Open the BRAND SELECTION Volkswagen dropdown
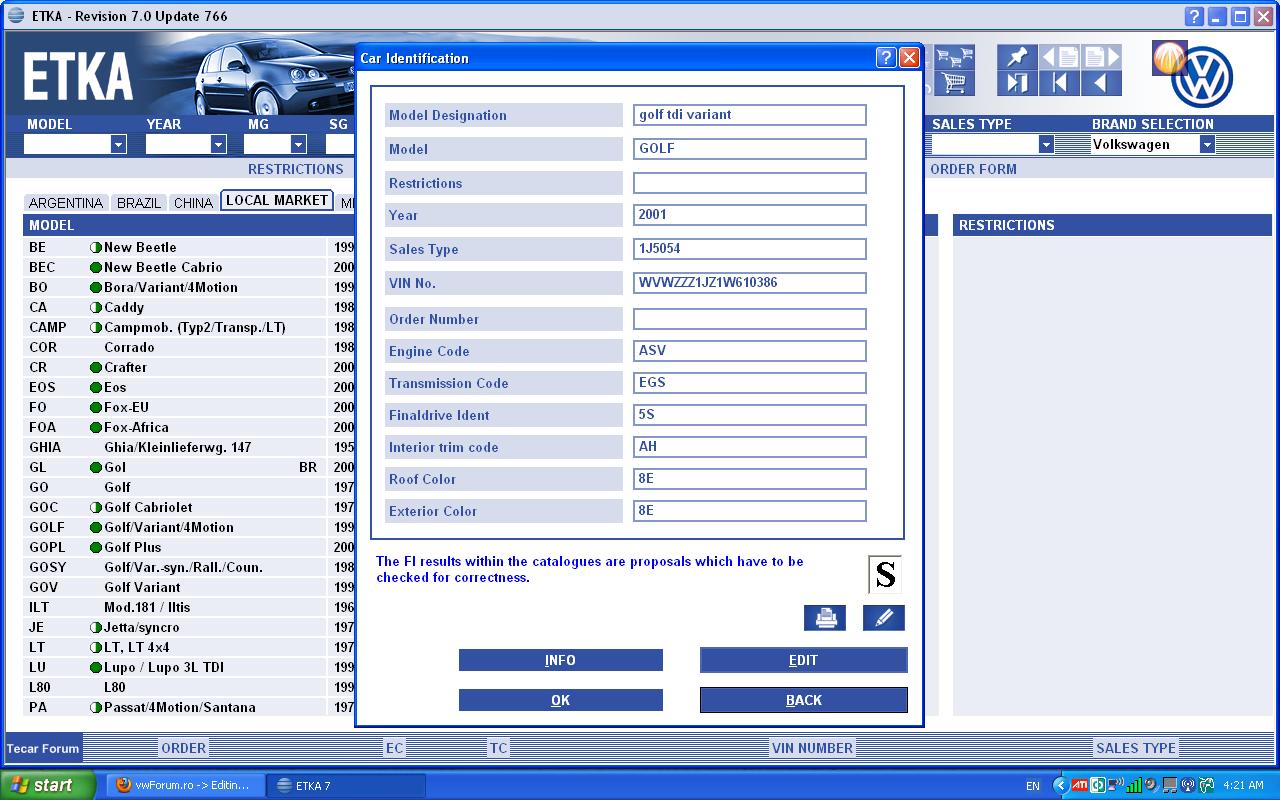 [1207, 145]
